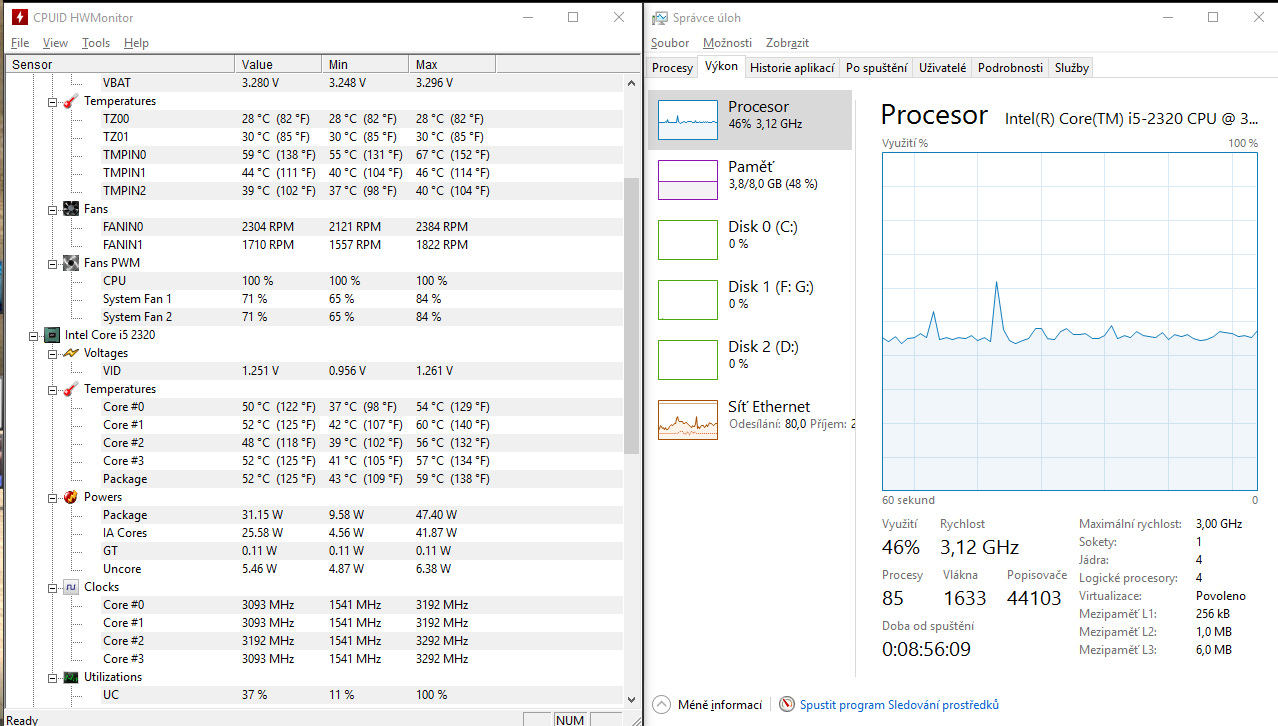Viewport: 1278px width, 726px height.
Task: Select the TMPIN0 sensor row
Action: pyautogui.click(x=313, y=155)
